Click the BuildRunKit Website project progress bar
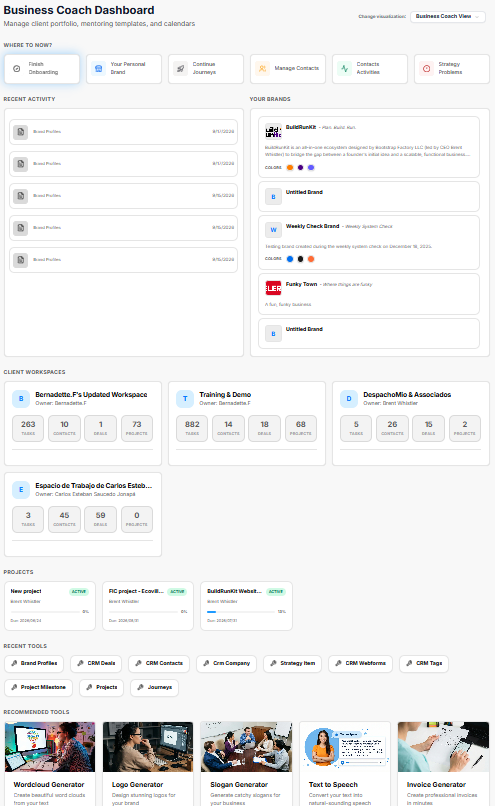 click(241, 612)
